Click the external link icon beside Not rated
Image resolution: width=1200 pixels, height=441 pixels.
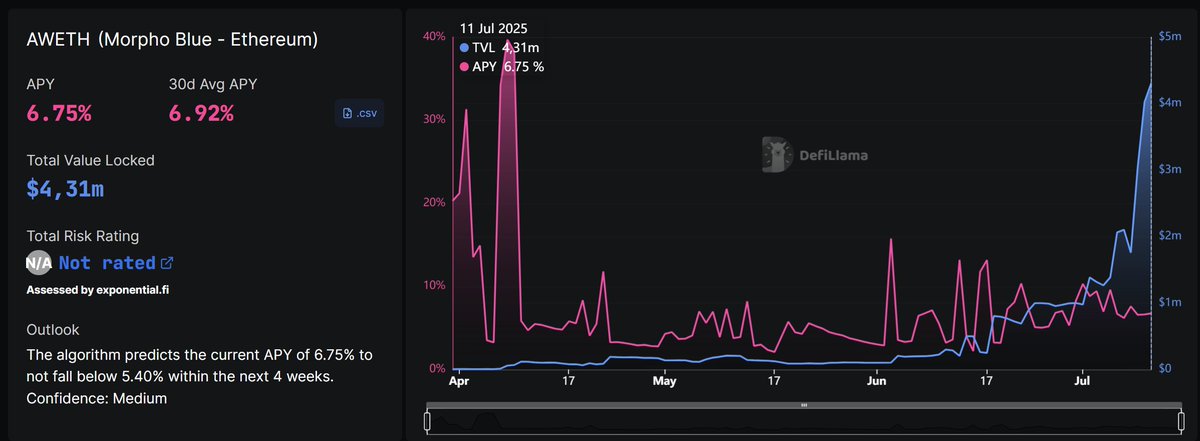click(x=167, y=263)
